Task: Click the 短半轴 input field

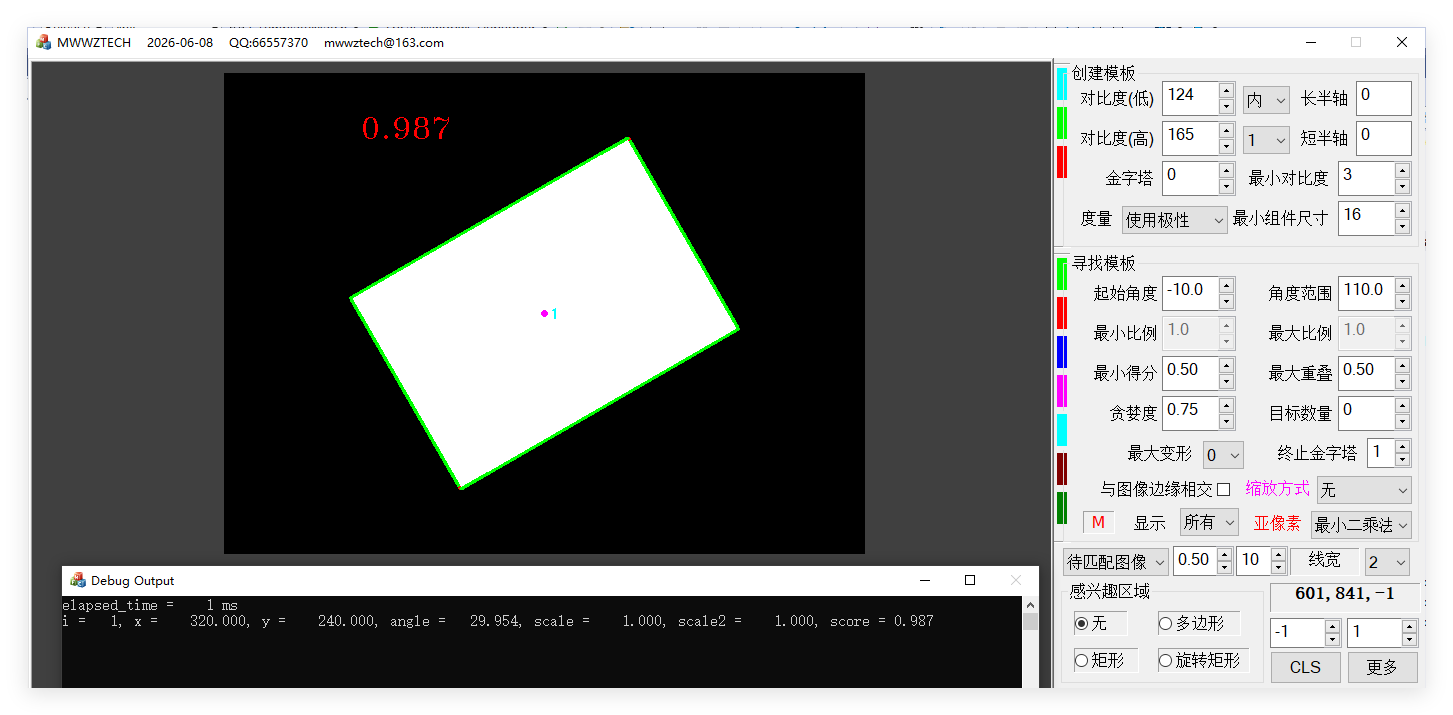Action: click(1383, 138)
